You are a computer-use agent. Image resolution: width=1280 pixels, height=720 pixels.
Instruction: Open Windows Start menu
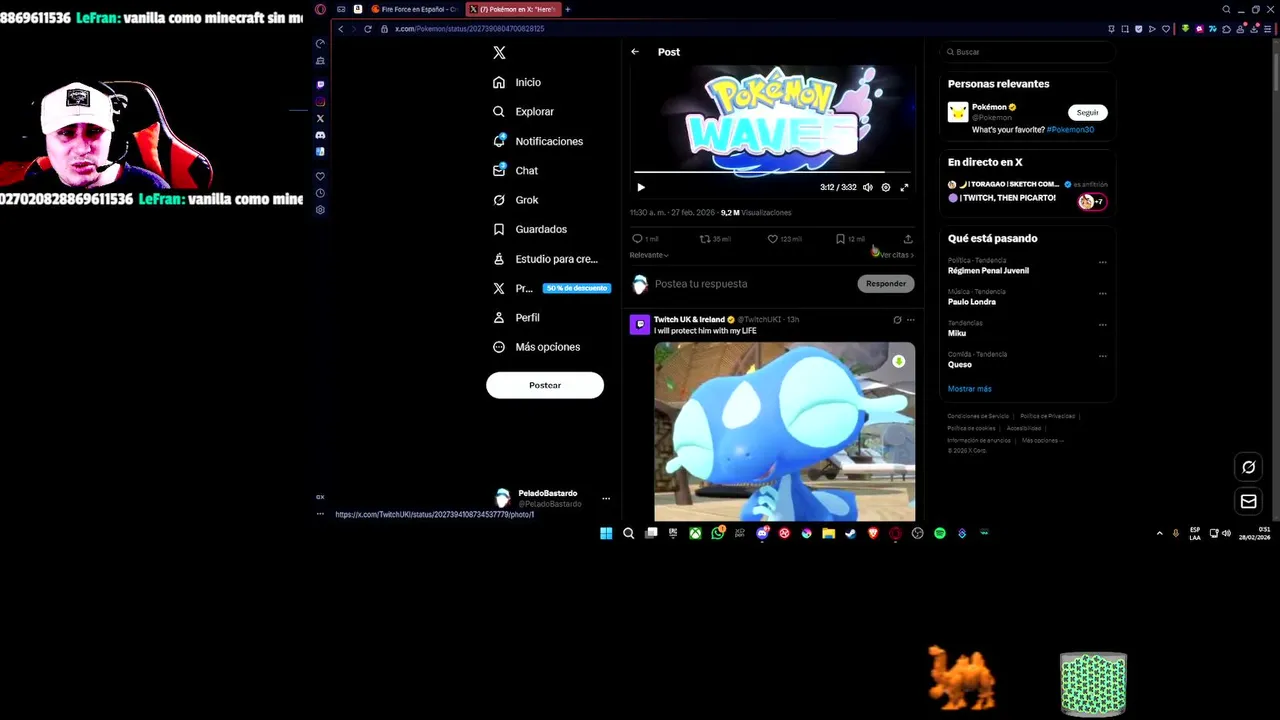coord(606,534)
